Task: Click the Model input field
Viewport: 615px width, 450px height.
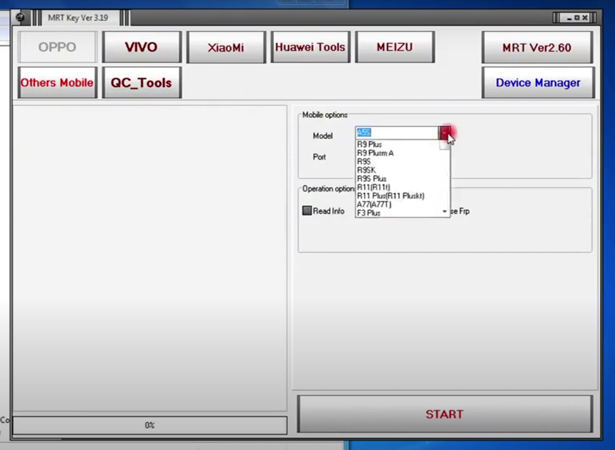Action: click(397, 133)
